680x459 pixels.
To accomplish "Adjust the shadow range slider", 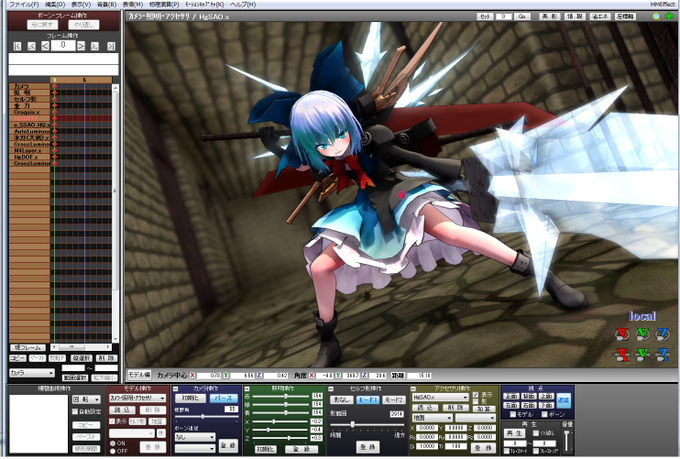I will (367, 424).
